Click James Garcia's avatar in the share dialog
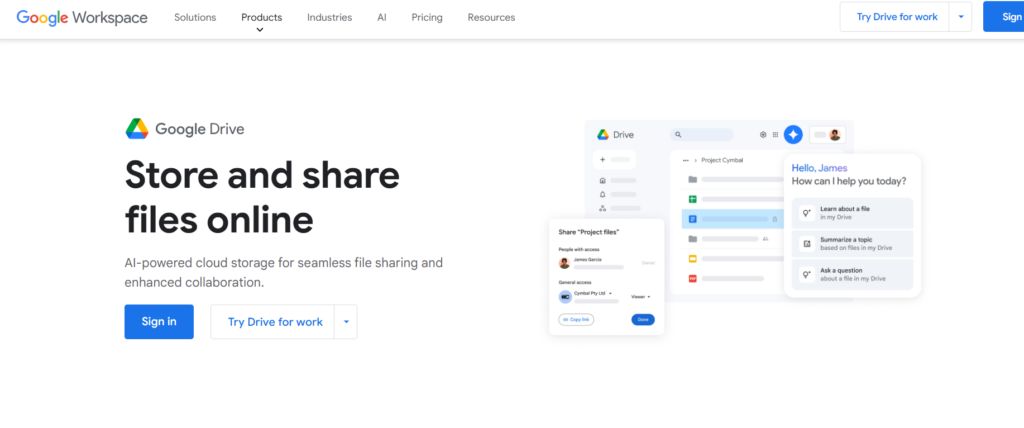The height and width of the screenshot is (428, 1024). (x=564, y=263)
